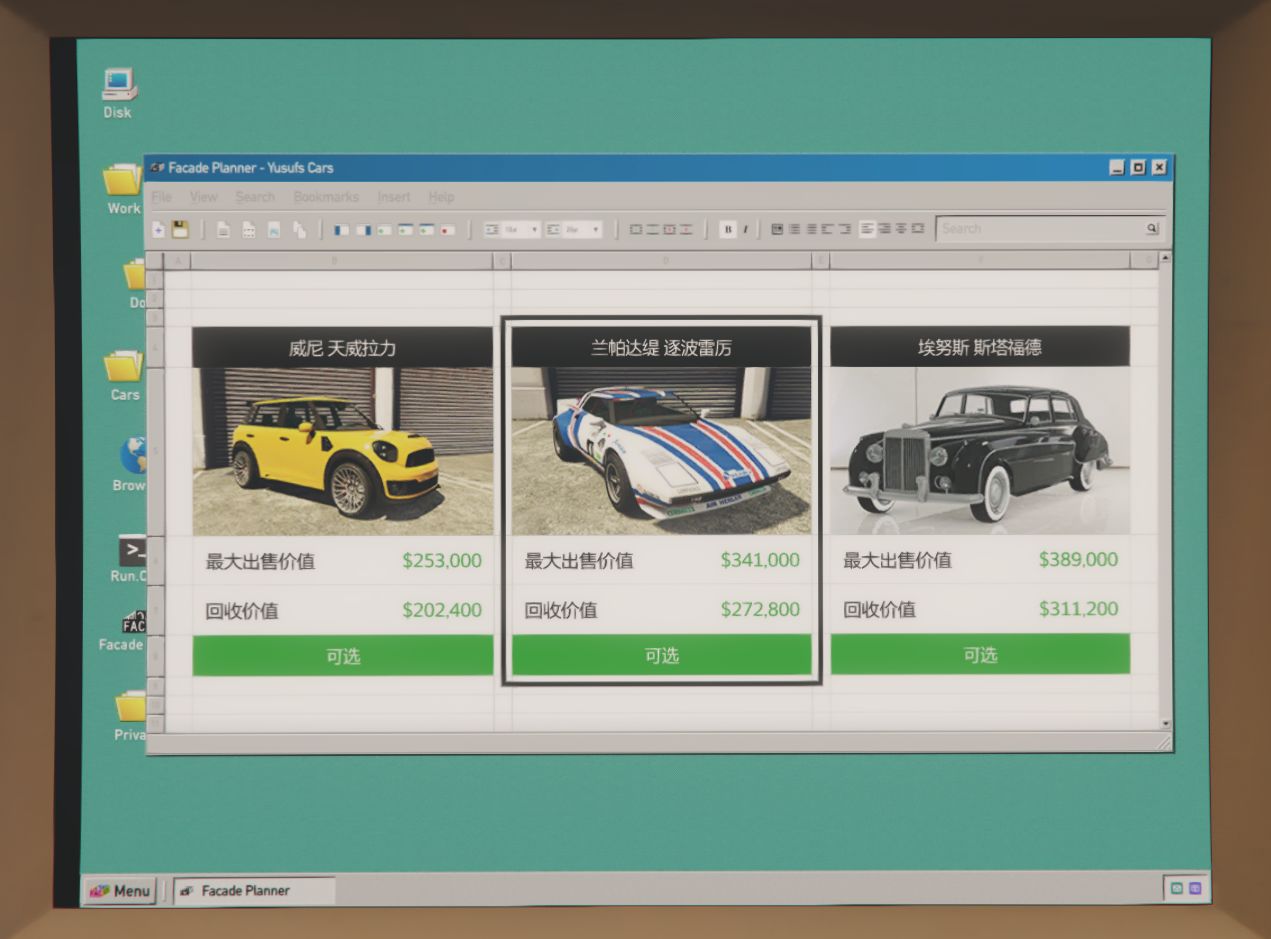Open the column width dropdown in toolbar

click(574, 229)
